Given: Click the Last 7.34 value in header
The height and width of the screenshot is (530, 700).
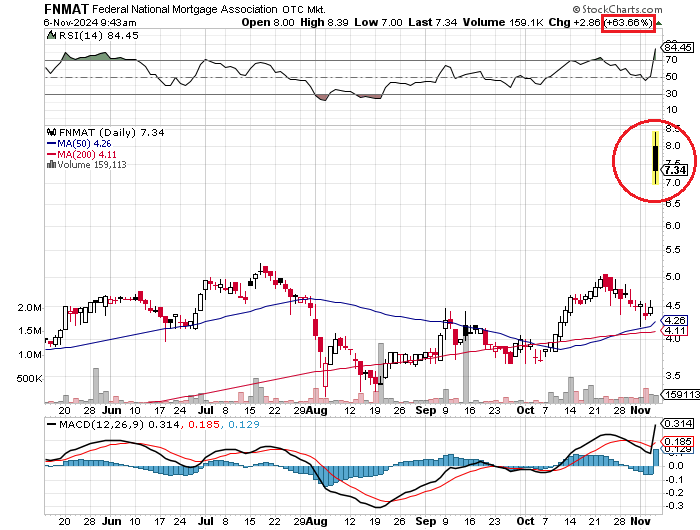Looking at the screenshot, I should coord(433,22).
